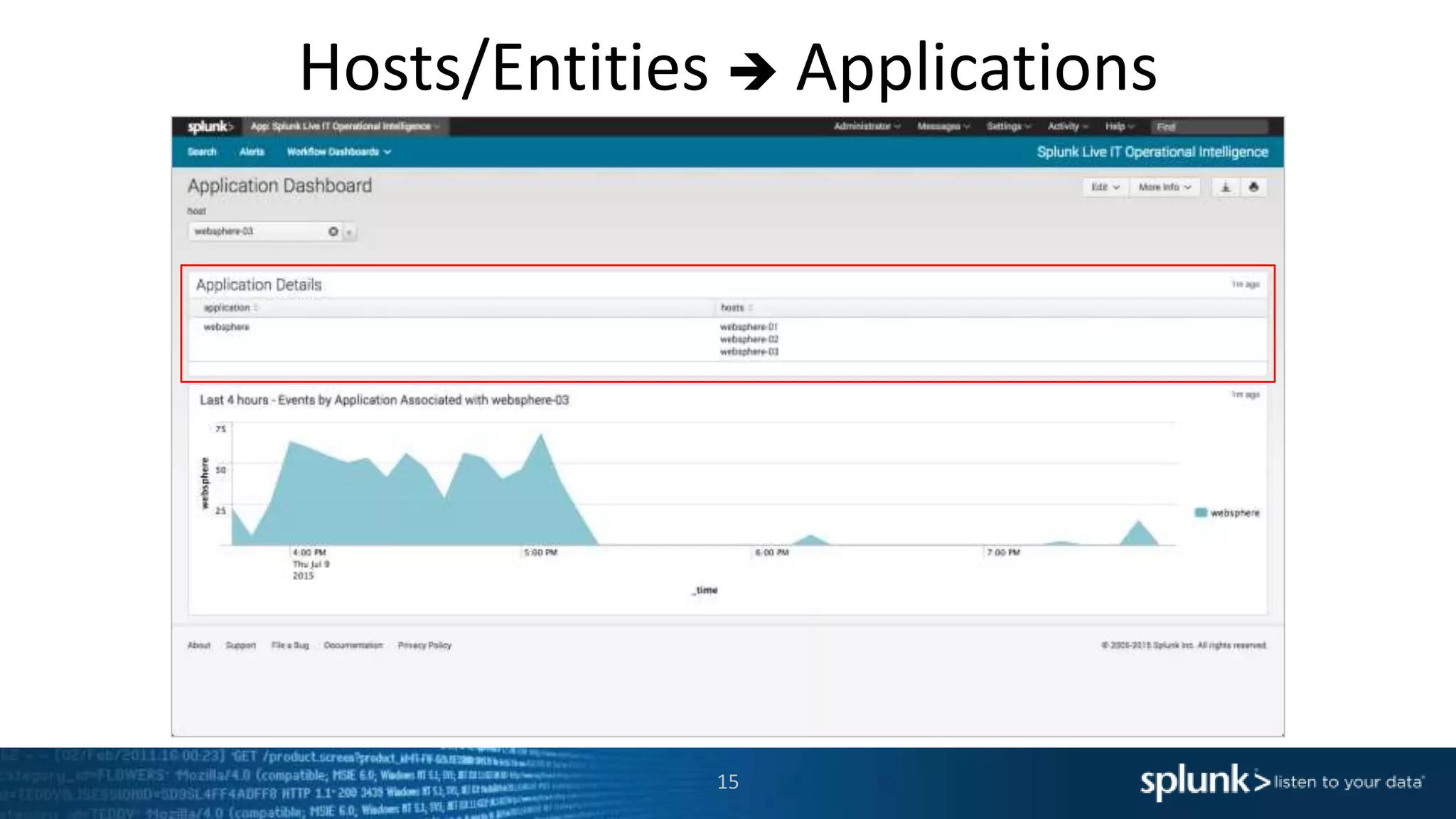
Task: Open the Settings menu
Action: (x=1007, y=127)
